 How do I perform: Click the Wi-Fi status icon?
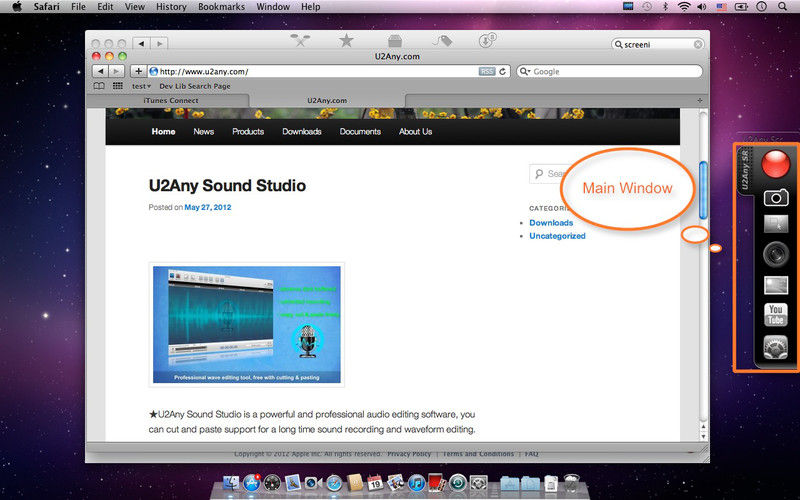click(684, 7)
